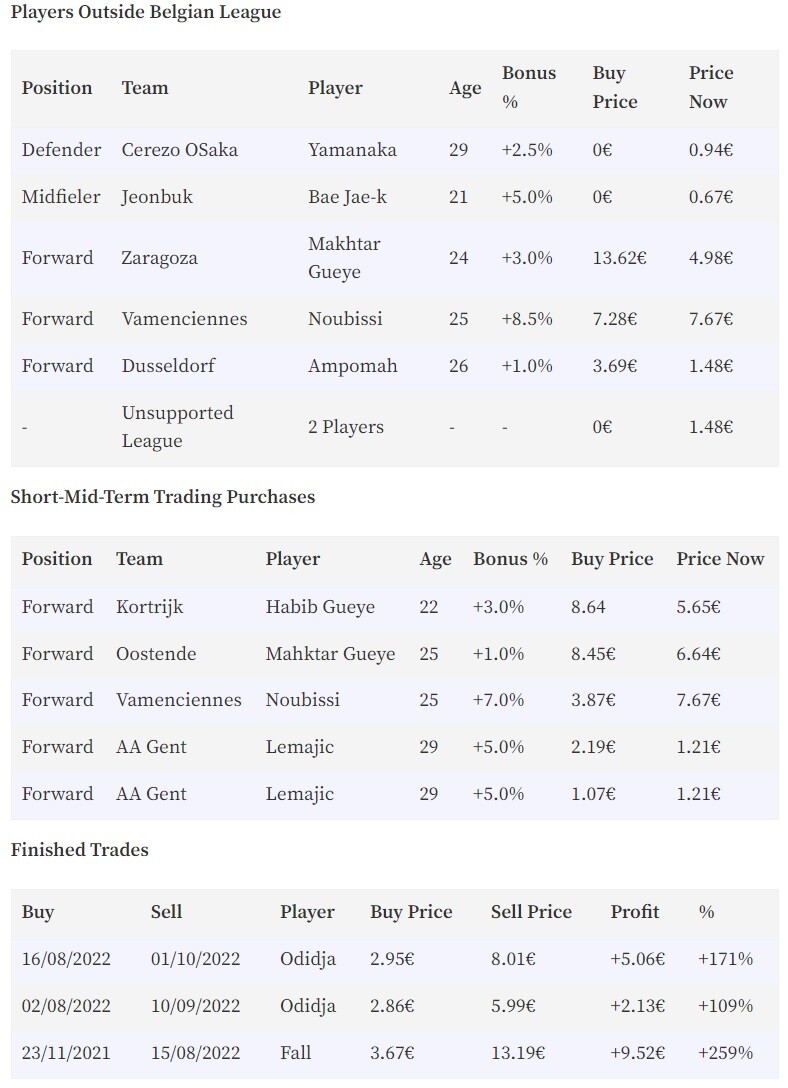Click the +259% profit percentage for Fall
The width and height of the screenshot is (788, 1088).
(x=726, y=1053)
